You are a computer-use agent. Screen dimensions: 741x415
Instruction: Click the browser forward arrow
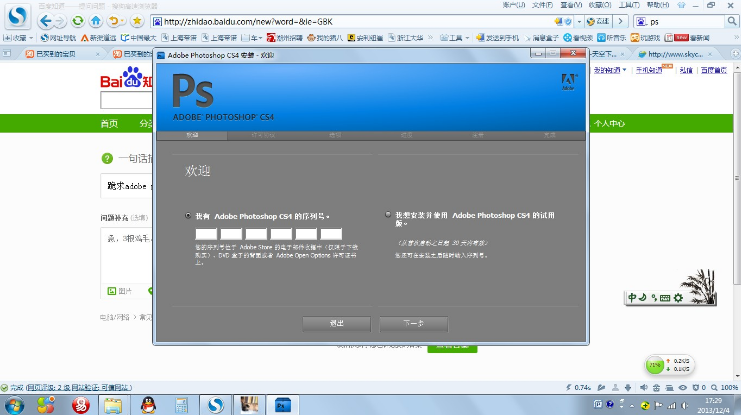tap(60, 21)
